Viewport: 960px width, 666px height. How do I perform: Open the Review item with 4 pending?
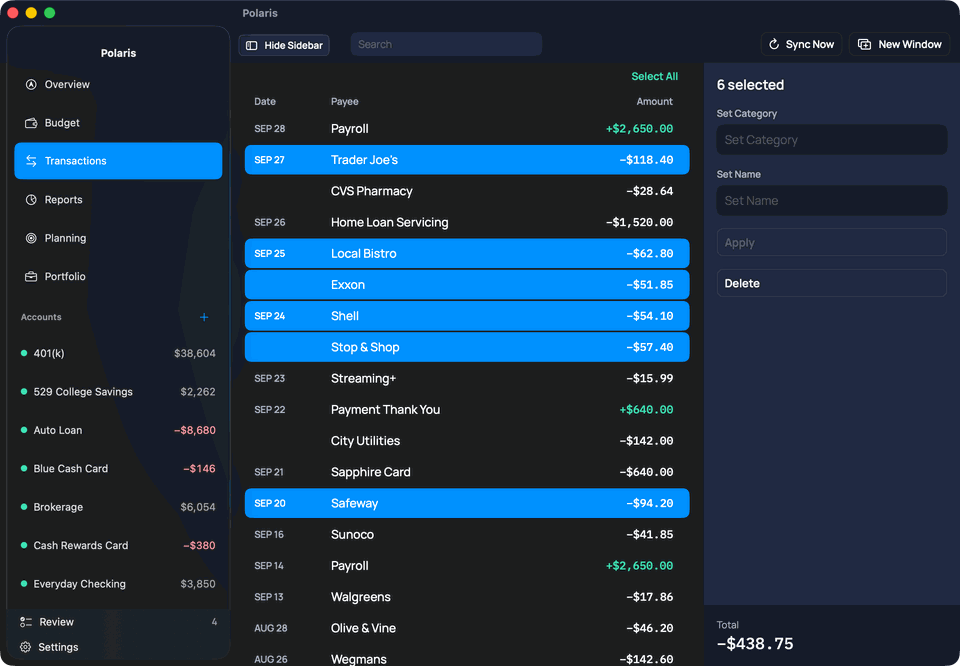(118, 622)
